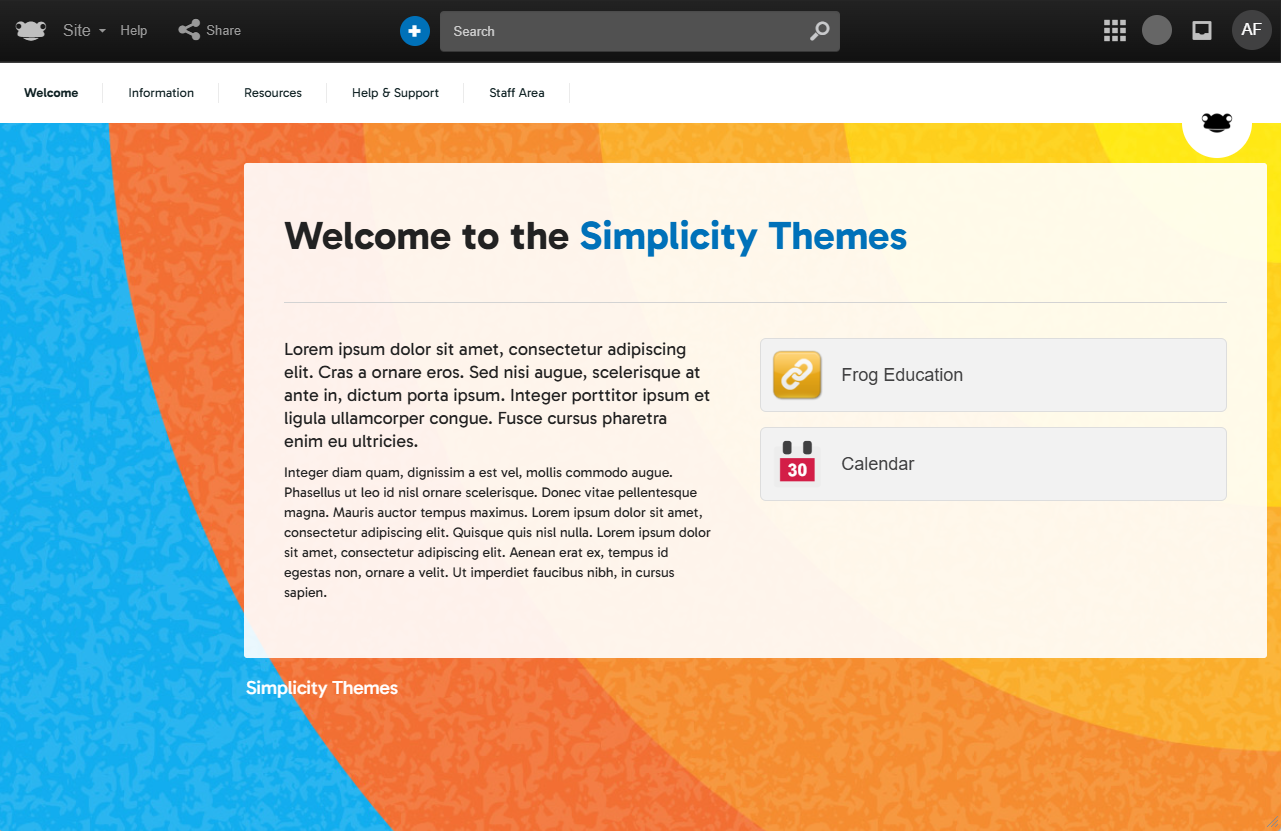
Task: Go to the Resources tab
Action: pyautogui.click(x=273, y=93)
